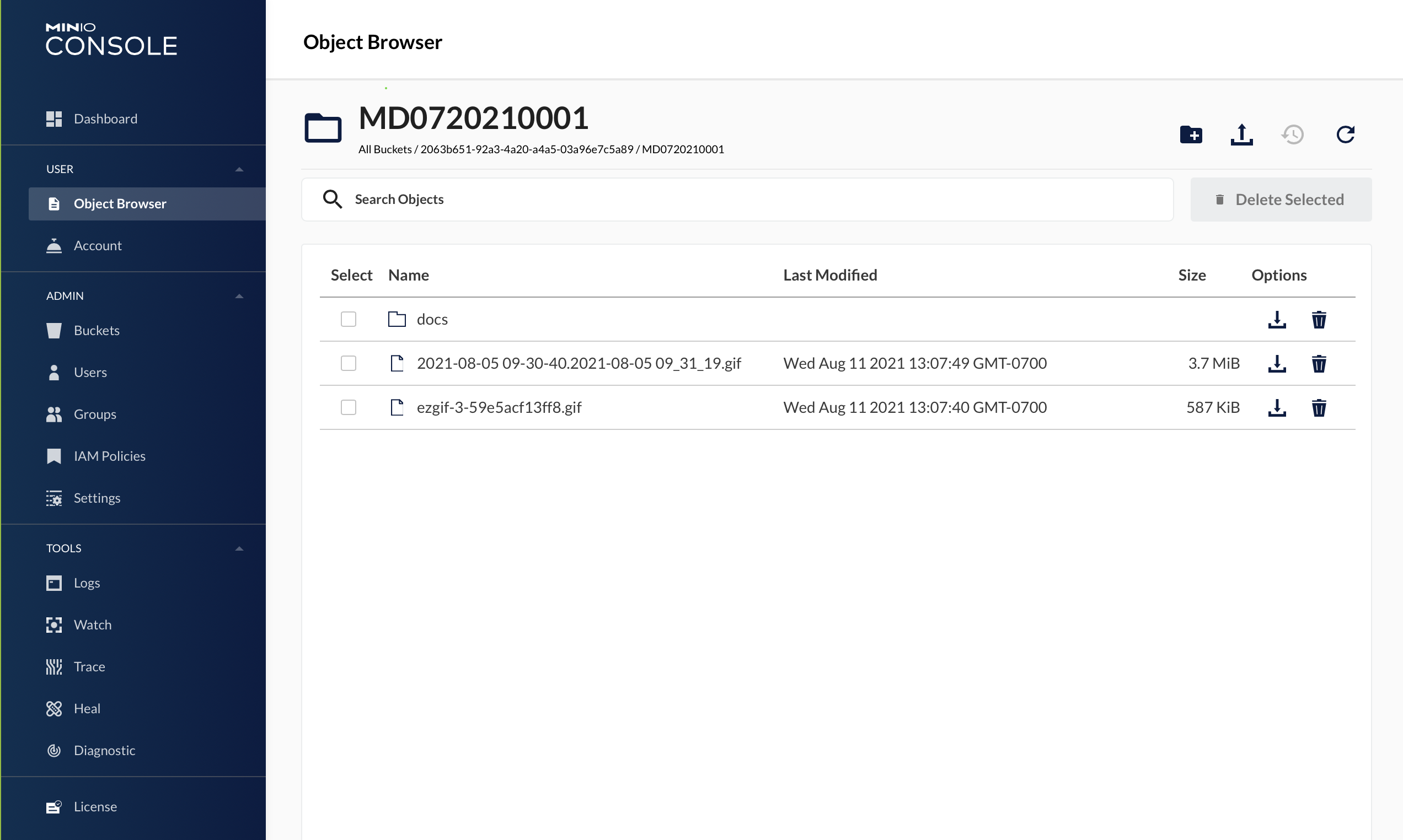Click the 3.7 MiB size value
This screenshot has height=840, width=1403.
point(1214,363)
